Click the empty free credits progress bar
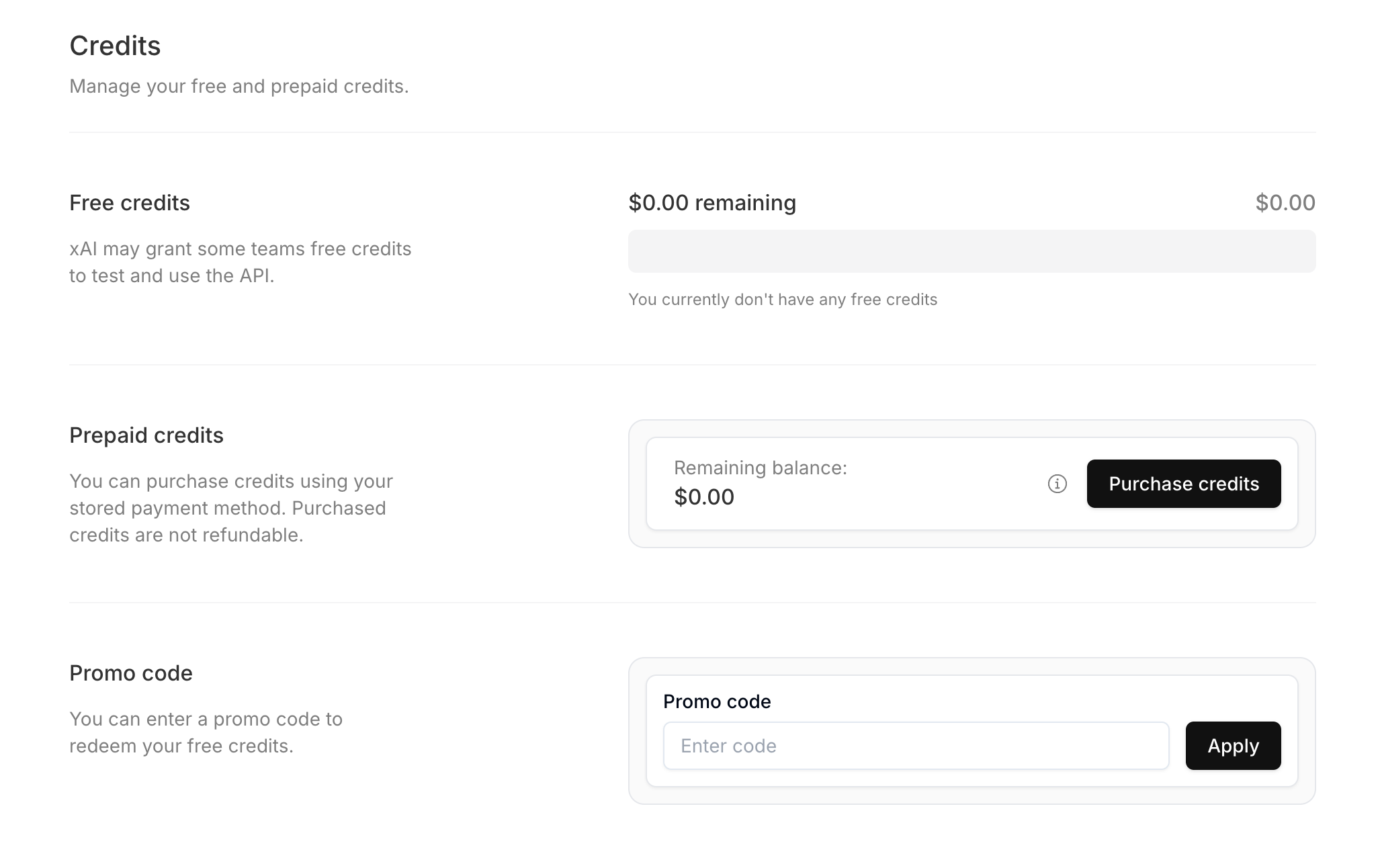This screenshot has width=1380, height=868. (x=971, y=251)
